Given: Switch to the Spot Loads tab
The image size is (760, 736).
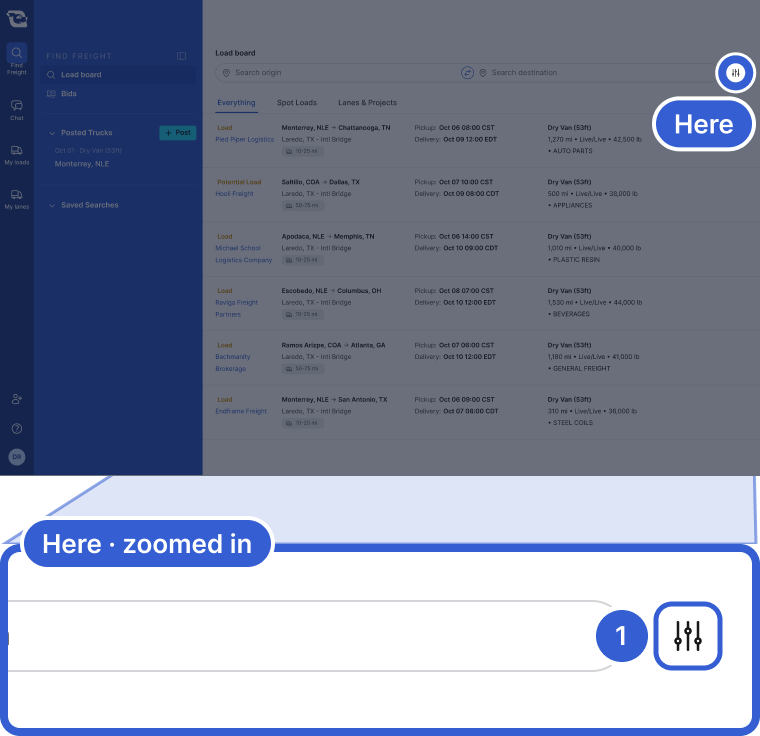Looking at the screenshot, I should click(x=297, y=102).
